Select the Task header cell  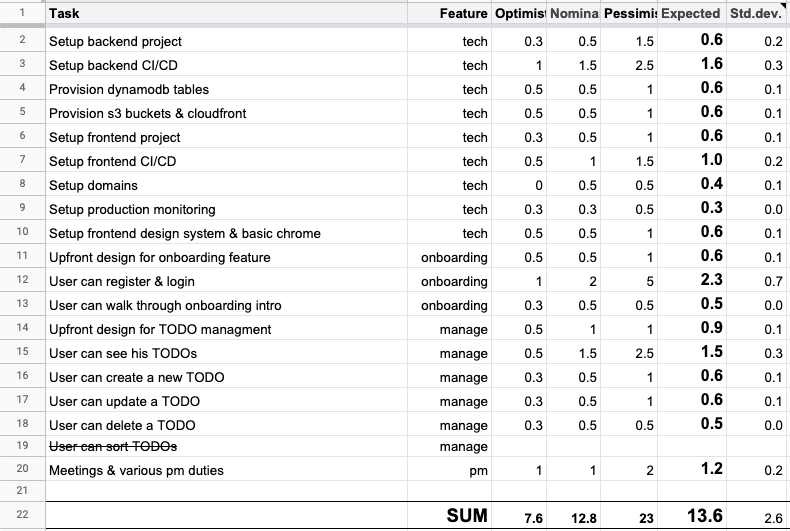[x=226, y=13]
